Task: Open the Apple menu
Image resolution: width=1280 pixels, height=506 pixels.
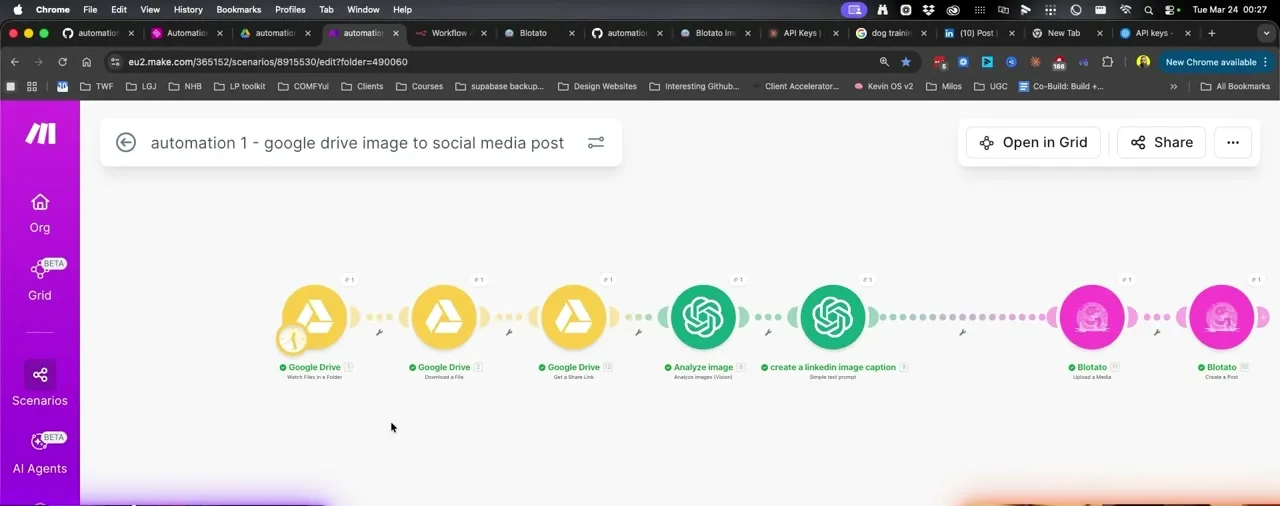Action: 17,9
